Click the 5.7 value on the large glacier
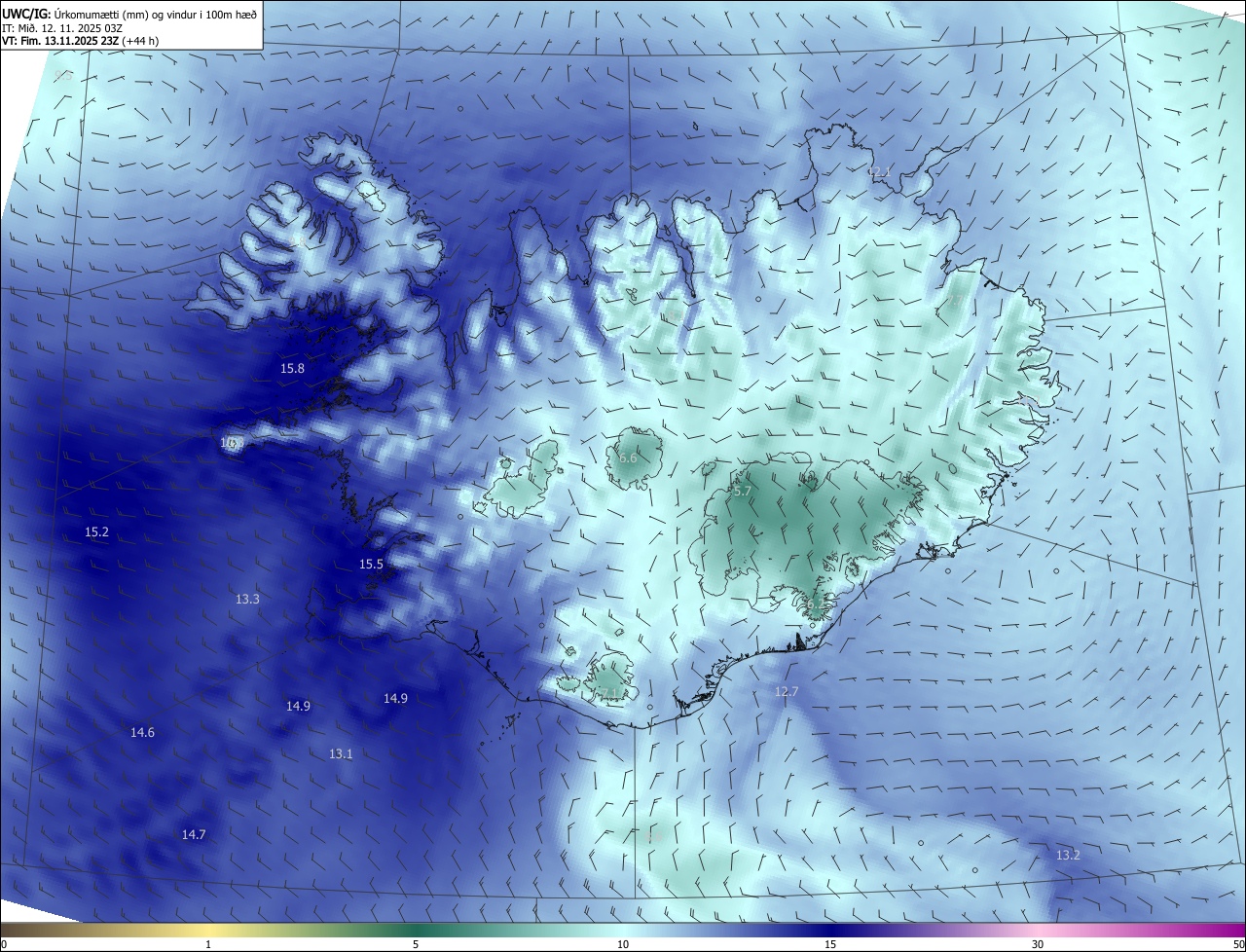Image resolution: width=1246 pixels, height=952 pixels. pos(742,492)
